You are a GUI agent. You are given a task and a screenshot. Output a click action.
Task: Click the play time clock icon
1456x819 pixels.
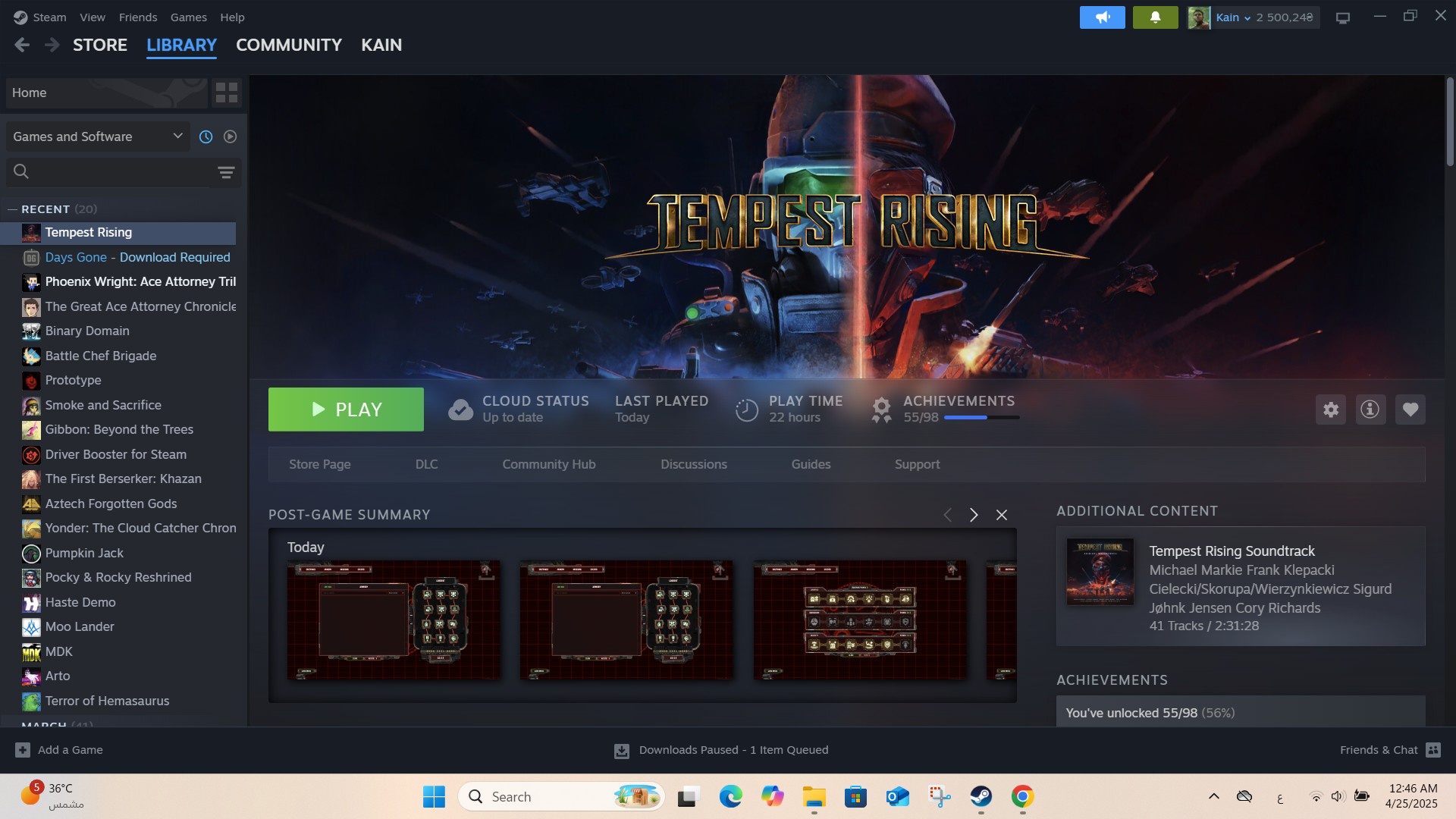tap(747, 409)
